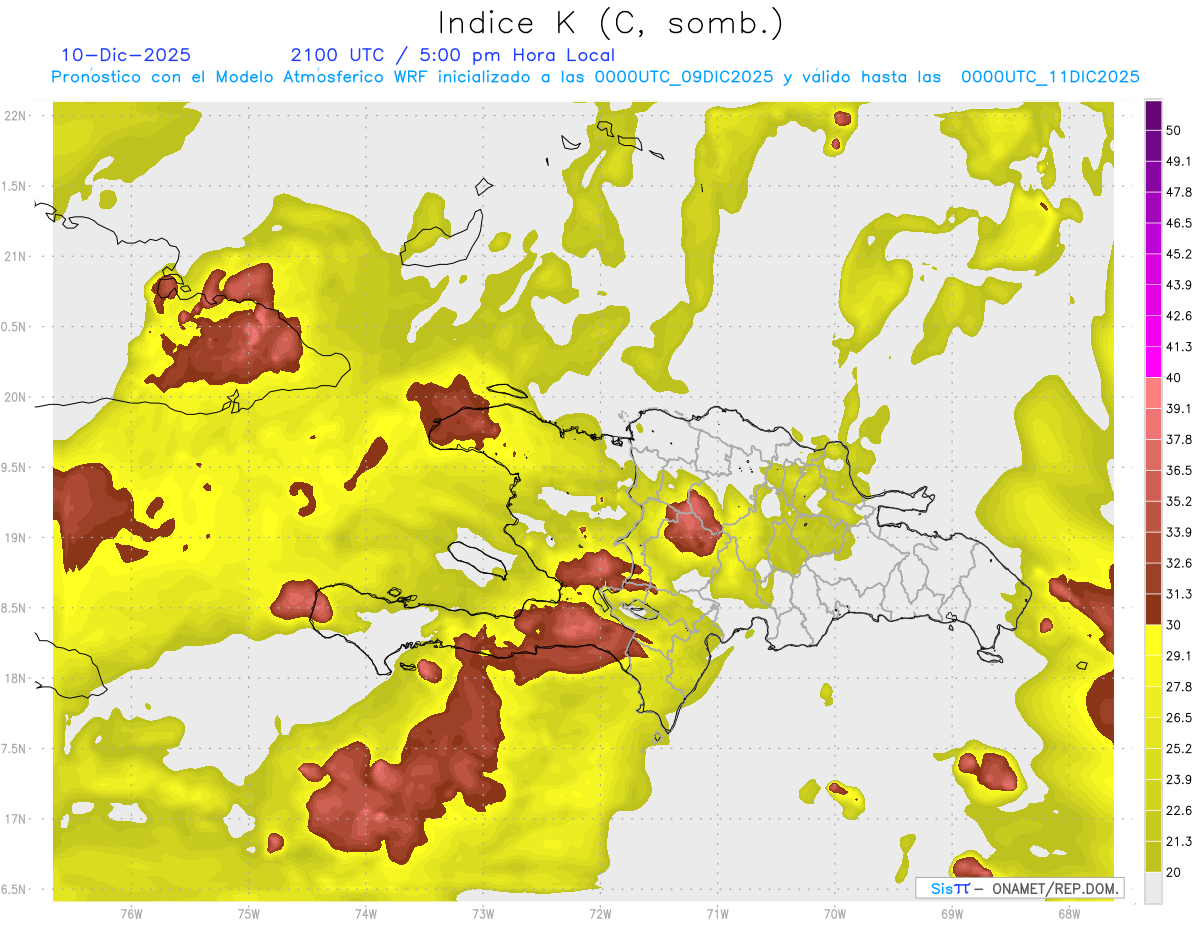Viewport: 1200px width, 927px height.
Task: Click the '71W' longitude label
Action: tap(717, 913)
